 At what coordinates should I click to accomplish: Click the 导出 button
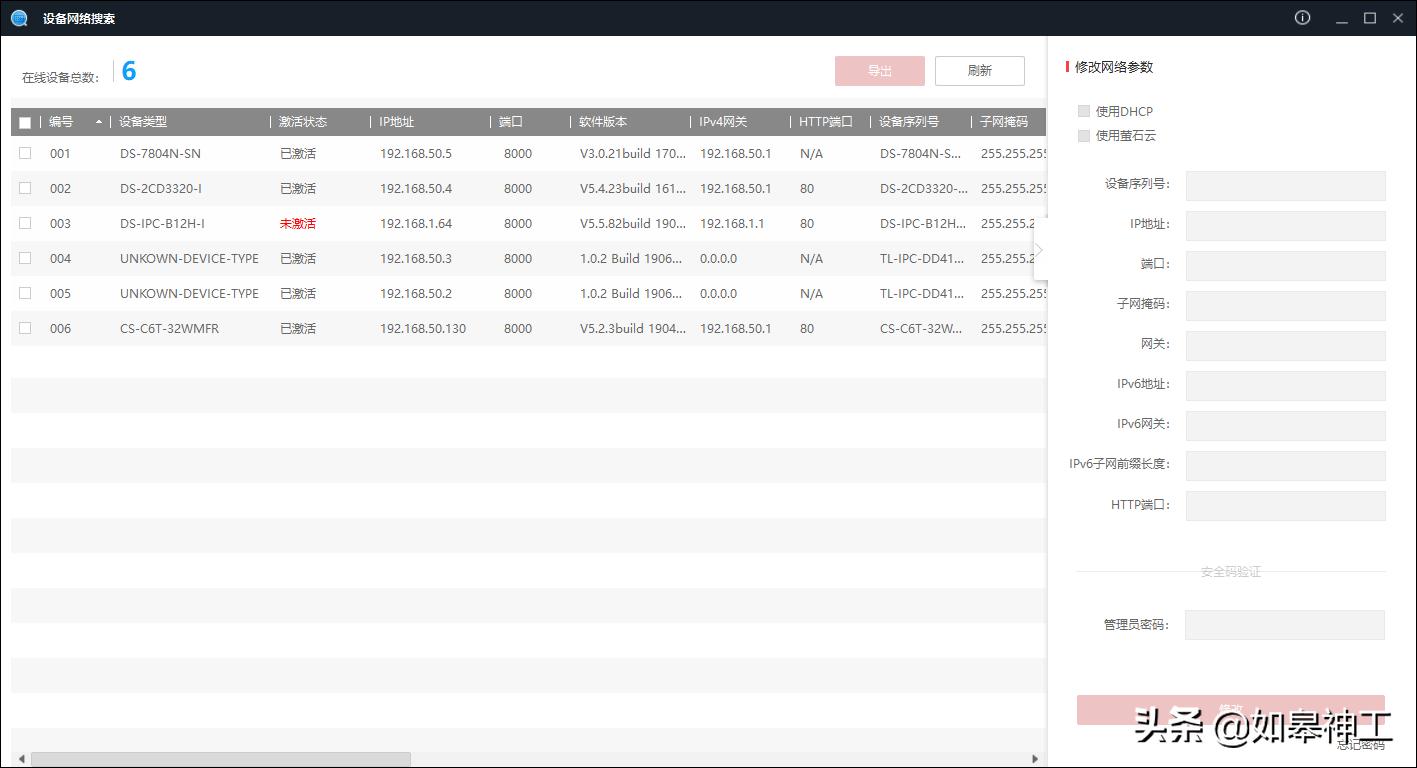(879, 71)
